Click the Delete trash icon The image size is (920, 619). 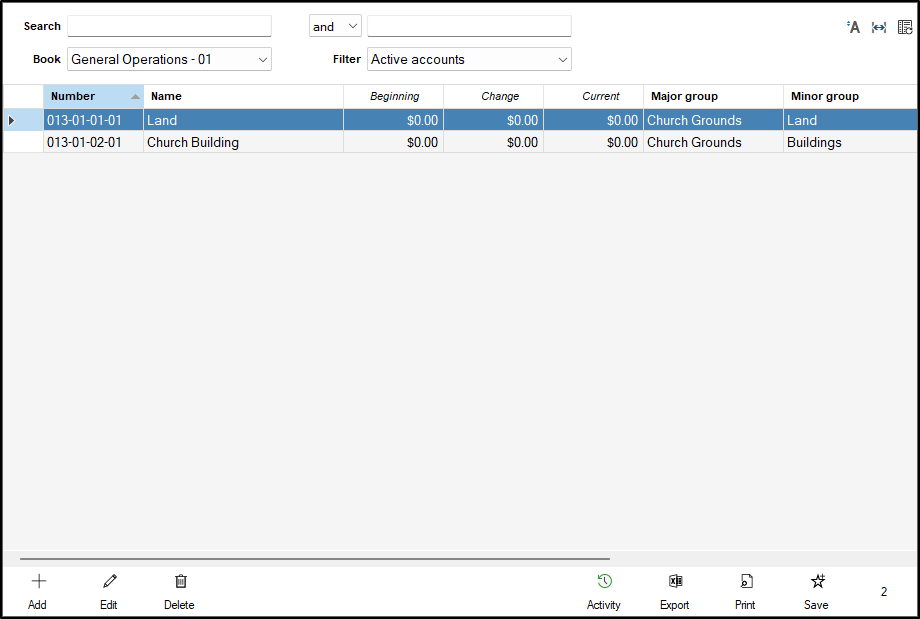click(180, 581)
